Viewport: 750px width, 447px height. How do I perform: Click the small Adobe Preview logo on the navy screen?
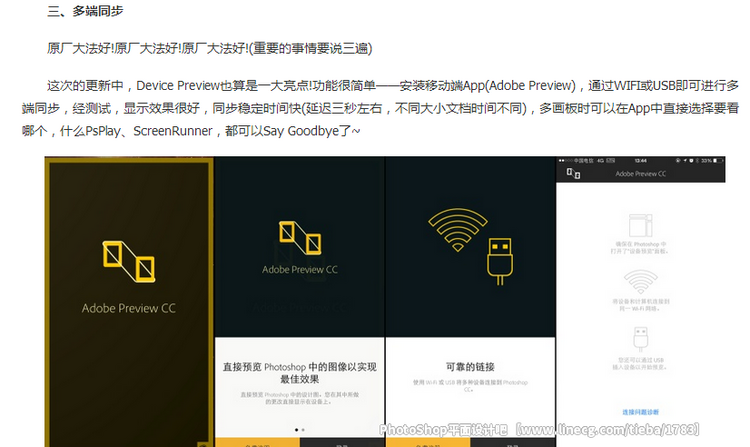[x=300, y=237]
